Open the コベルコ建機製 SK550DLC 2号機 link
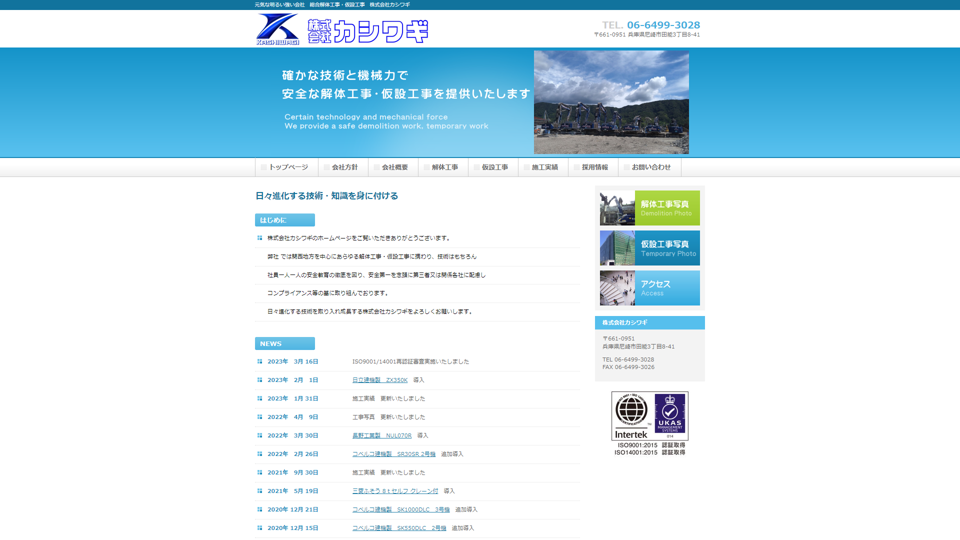The width and height of the screenshot is (960, 540). (399, 528)
